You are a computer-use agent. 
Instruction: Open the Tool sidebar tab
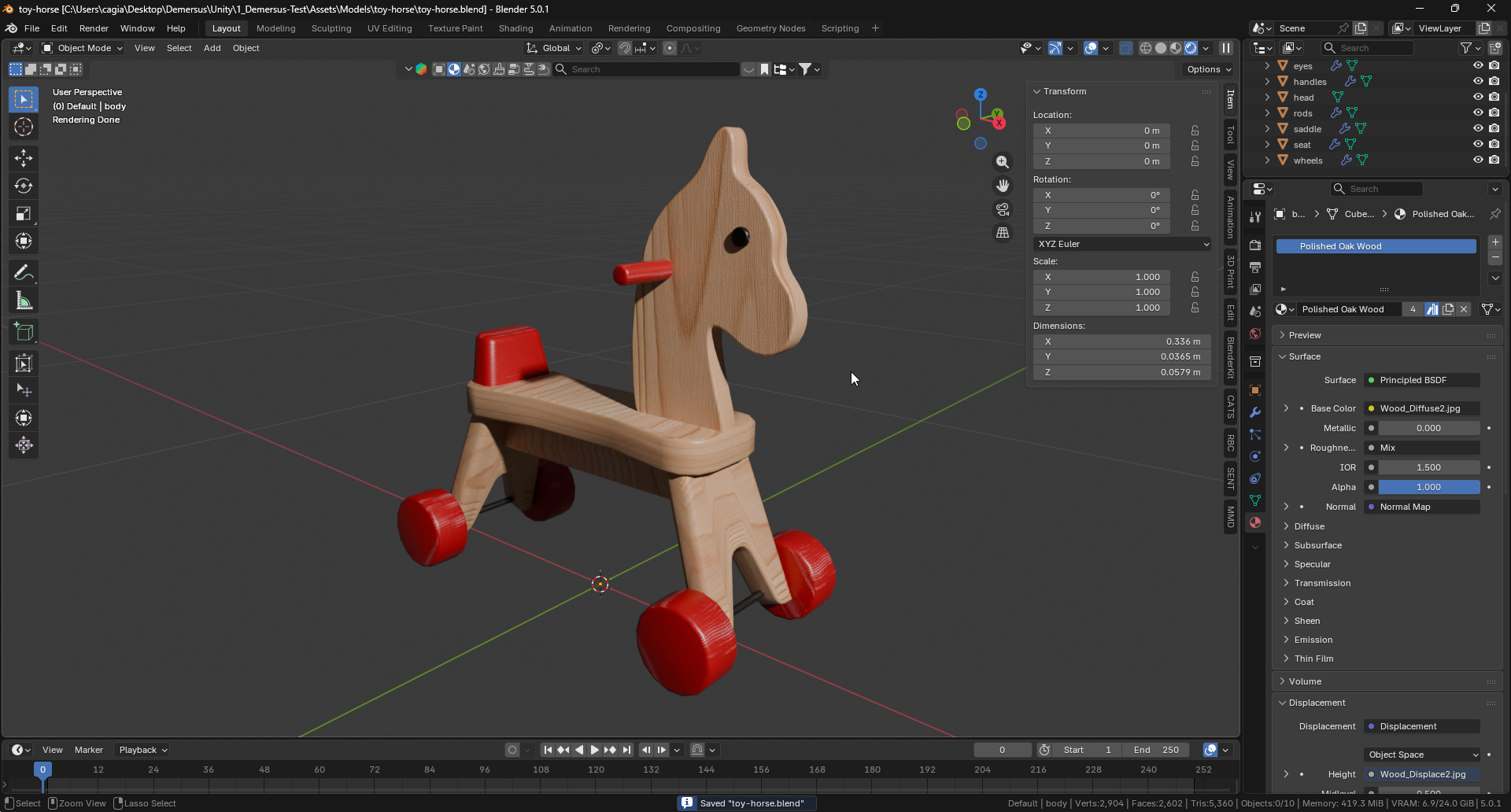tap(1230, 135)
